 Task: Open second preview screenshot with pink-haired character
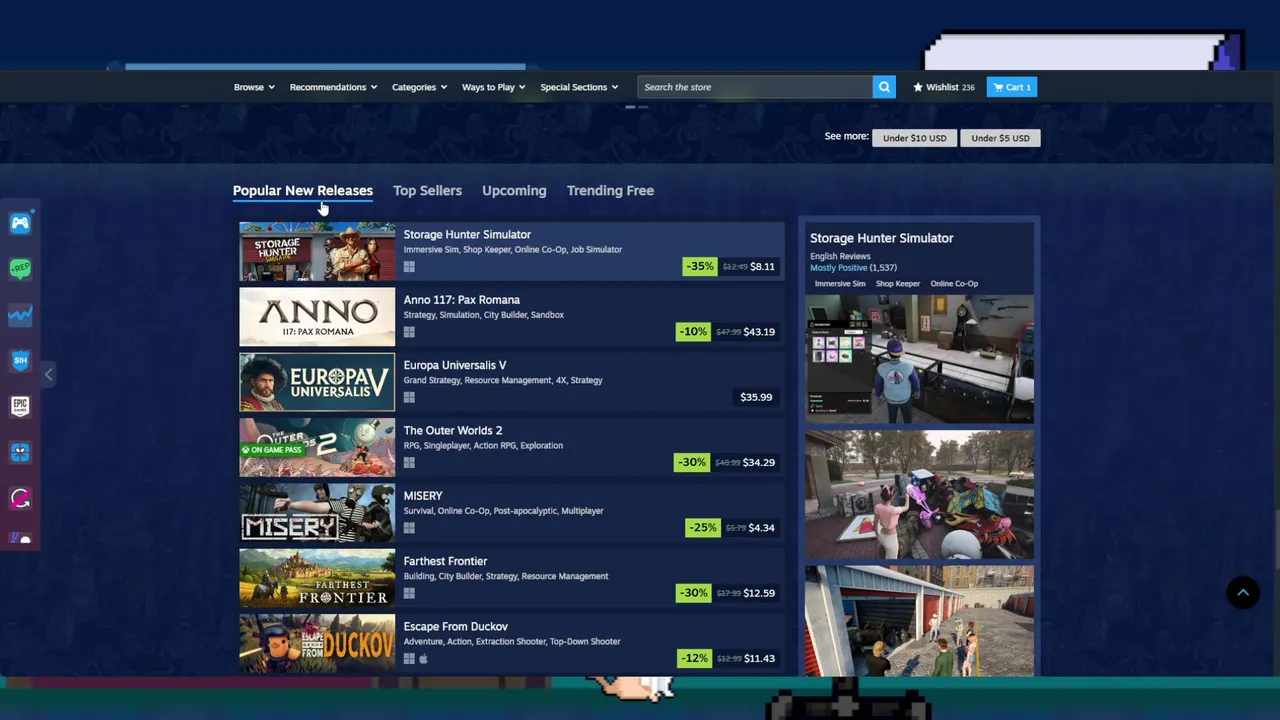[919, 495]
